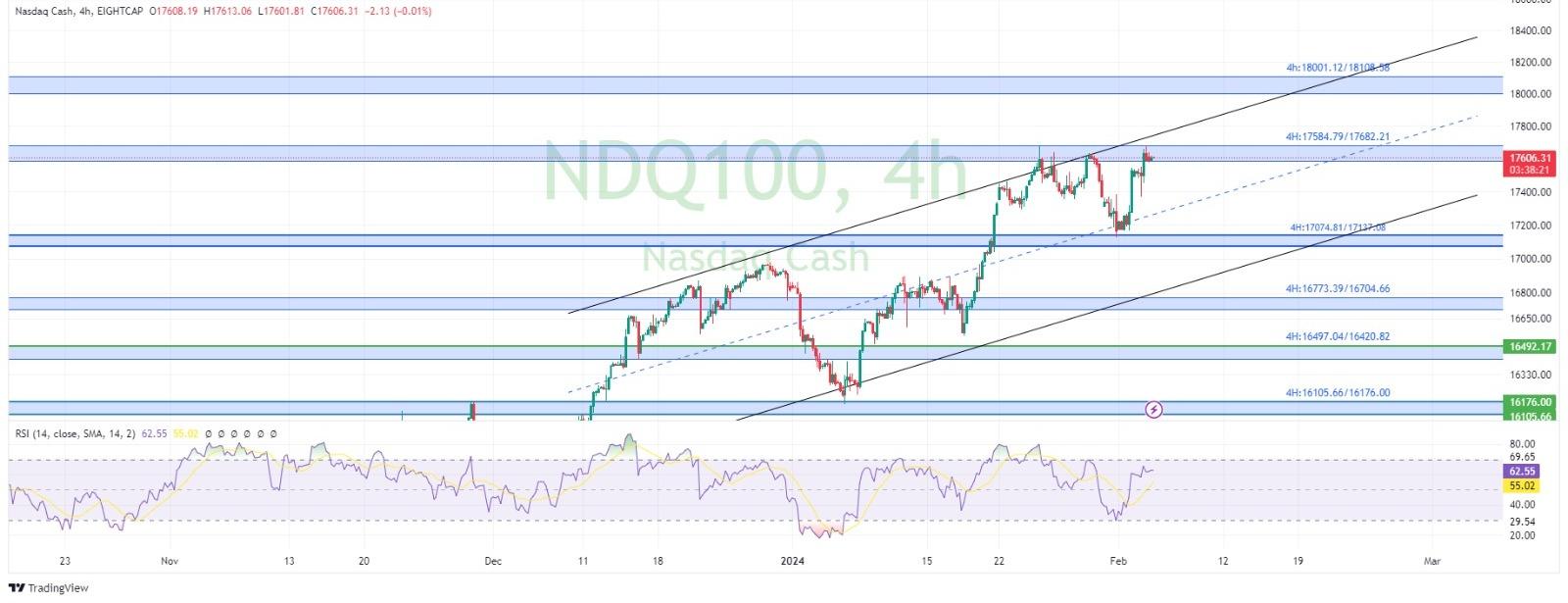Select zone label 4H:16773.39/16704.66
The height and width of the screenshot is (603, 1568).
pyautogui.click(x=1338, y=289)
